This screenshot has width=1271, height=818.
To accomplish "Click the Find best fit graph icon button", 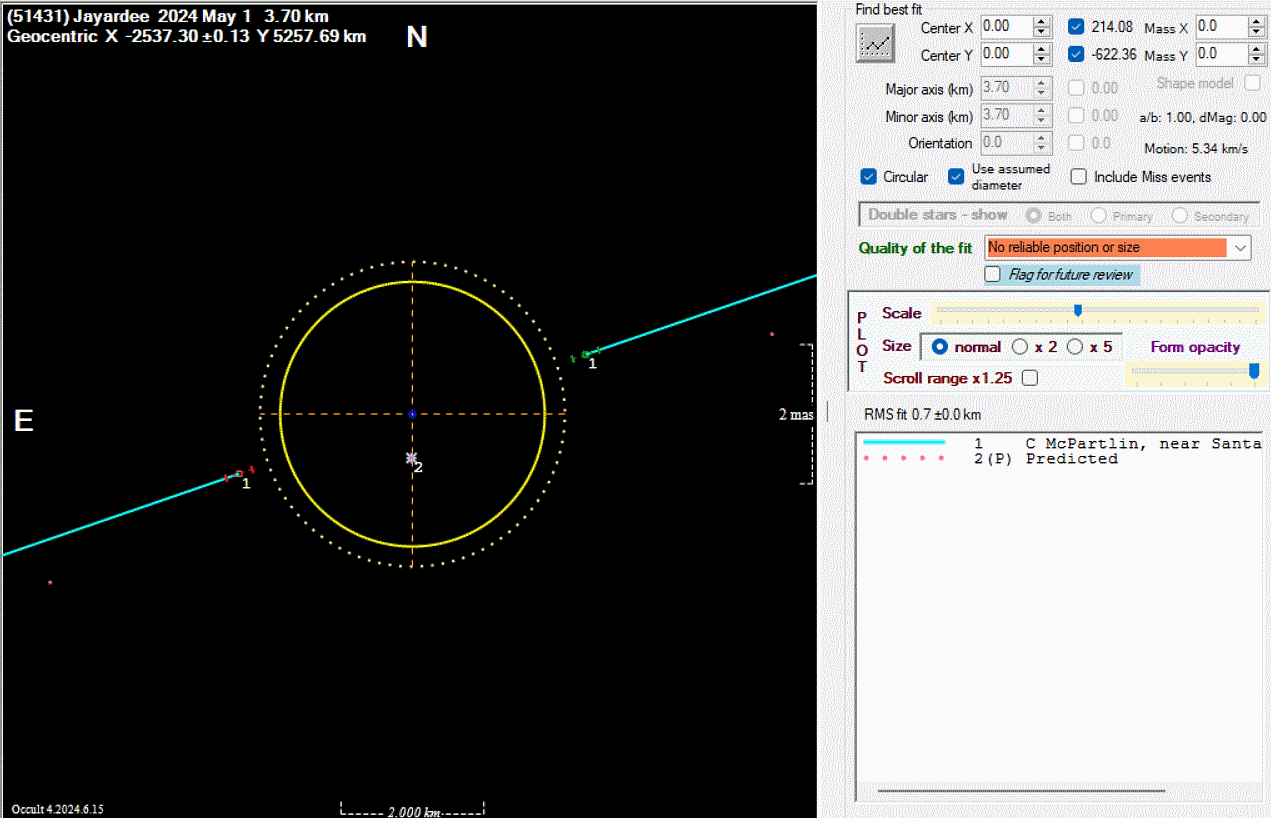I will tap(875, 43).
